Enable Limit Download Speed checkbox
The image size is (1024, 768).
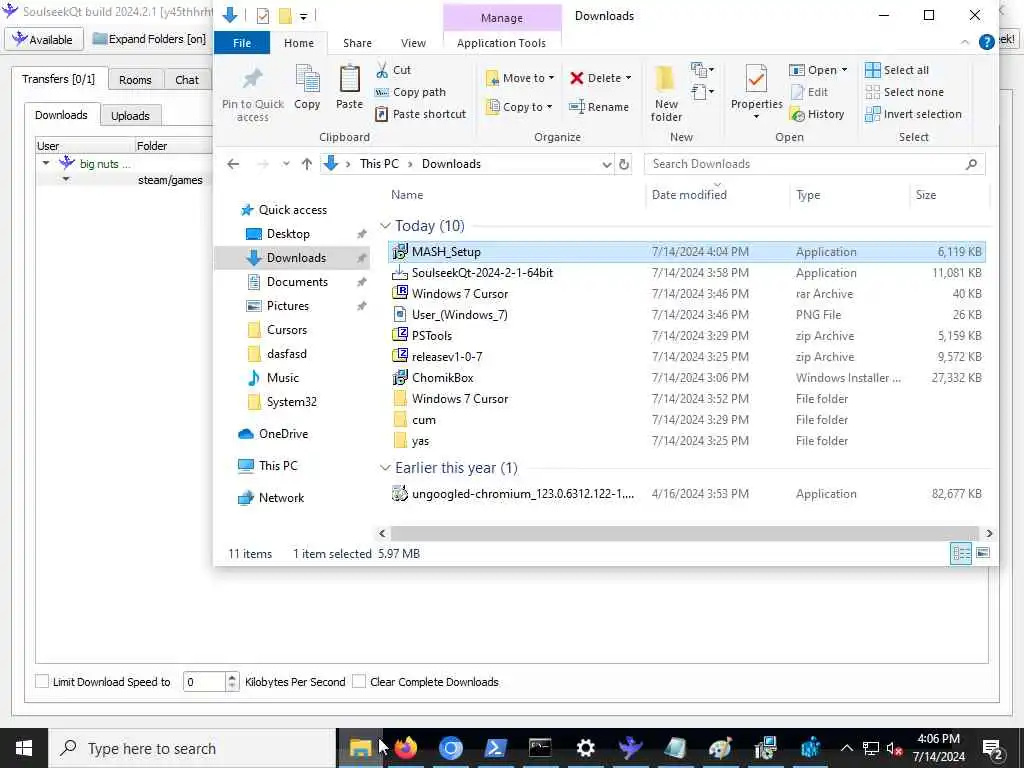(x=42, y=681)
